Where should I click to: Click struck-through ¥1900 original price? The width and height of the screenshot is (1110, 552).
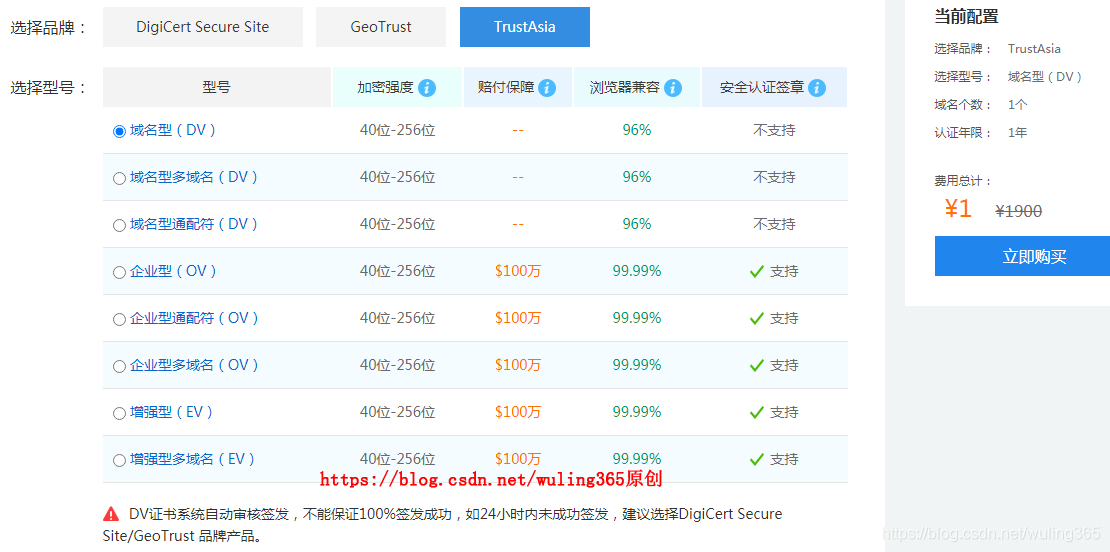pos(1019,211)
